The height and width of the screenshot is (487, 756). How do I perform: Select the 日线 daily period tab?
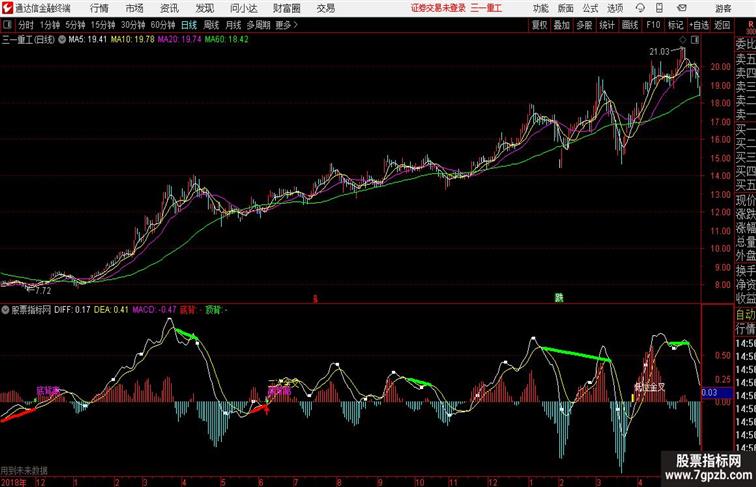189,25
